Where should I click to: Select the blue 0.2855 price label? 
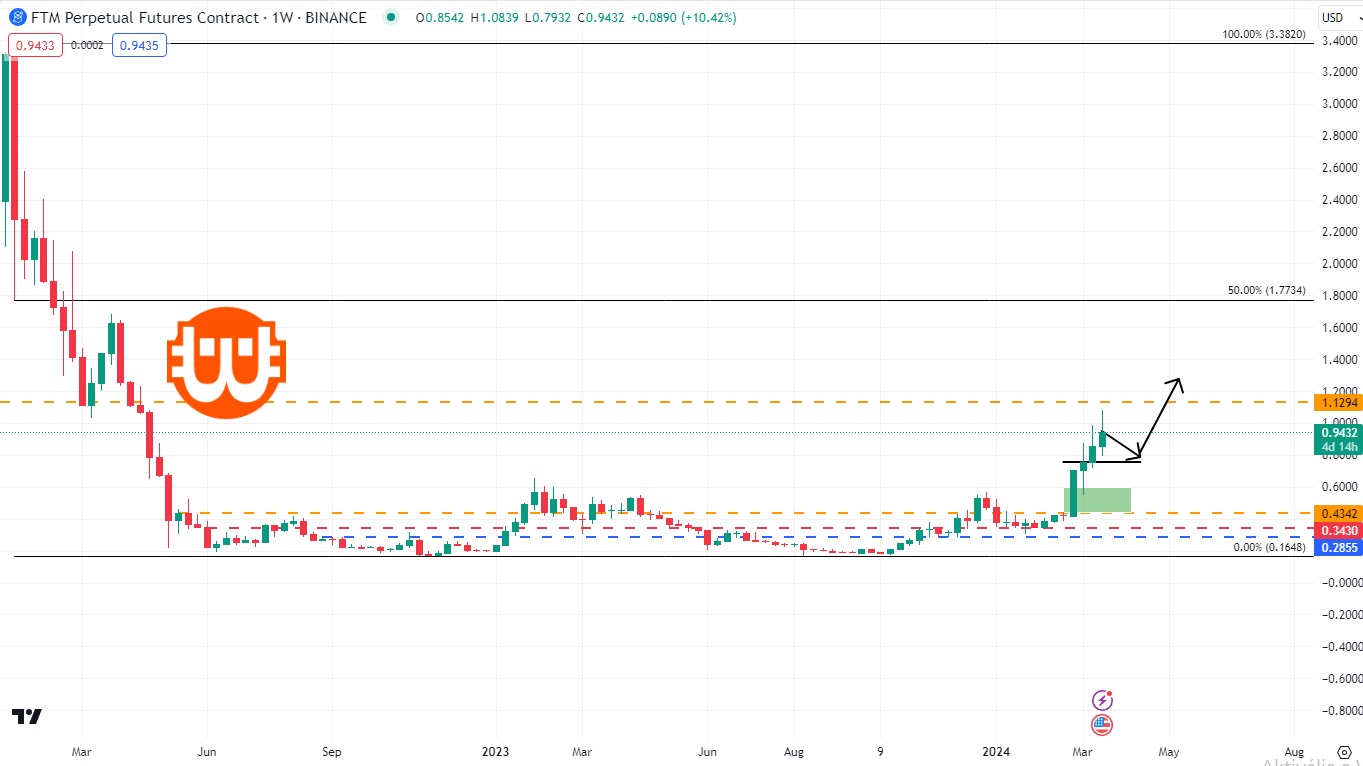(1338, 548)
